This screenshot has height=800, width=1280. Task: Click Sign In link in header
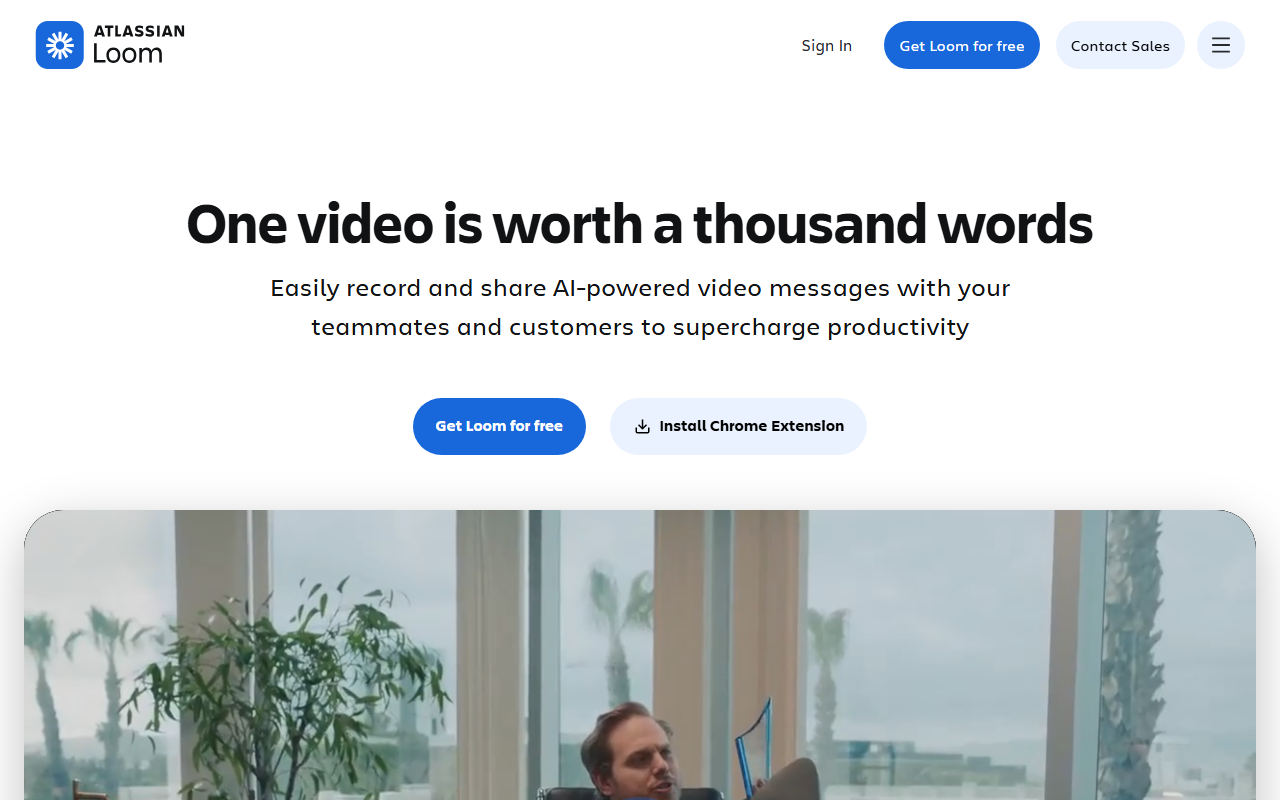coord(826,45)
